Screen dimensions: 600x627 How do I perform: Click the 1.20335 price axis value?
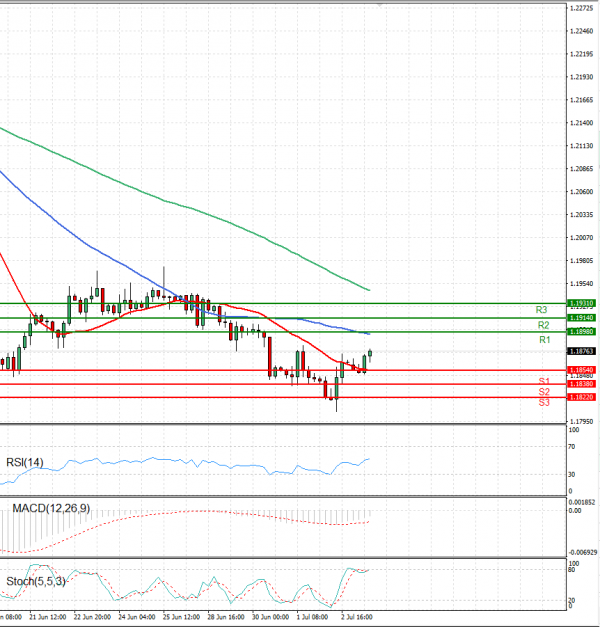[582, 215]
